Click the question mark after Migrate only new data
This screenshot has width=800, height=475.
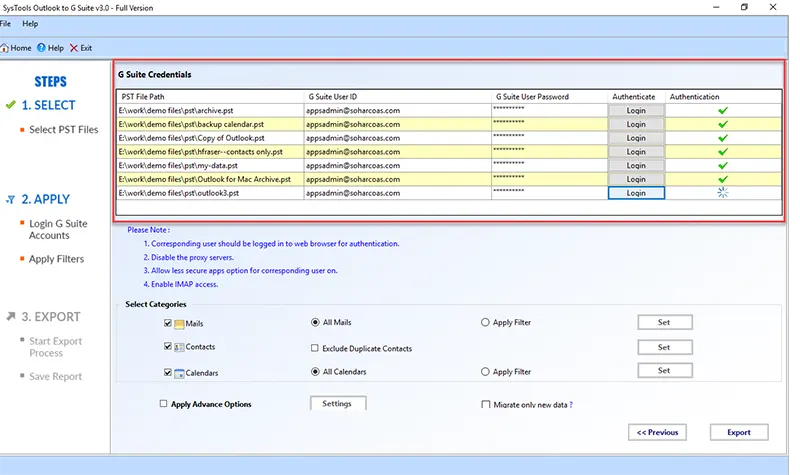pyautogui.click(x=571, y=405)
